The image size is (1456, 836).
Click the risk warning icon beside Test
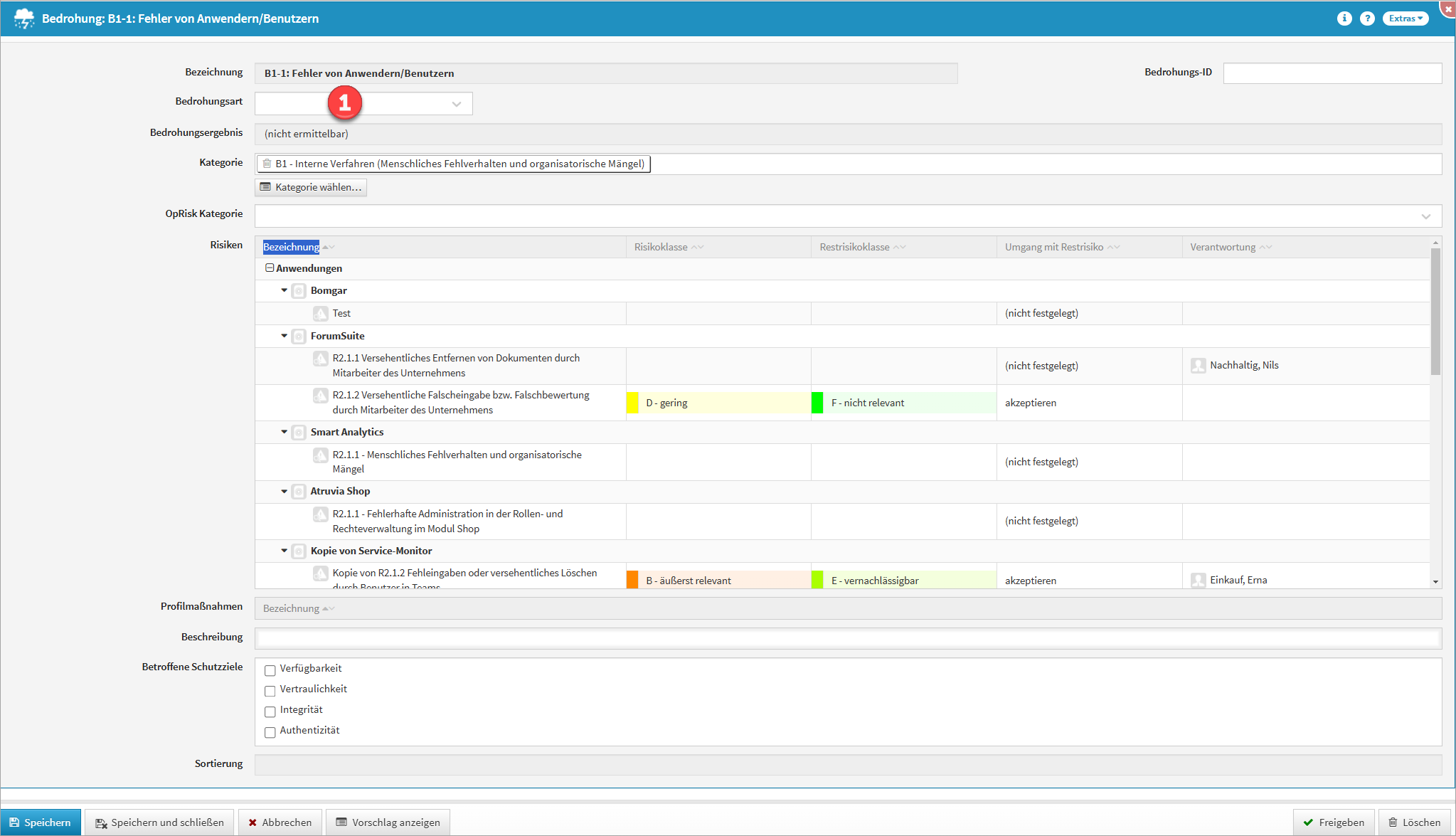[x=321, y=313]
